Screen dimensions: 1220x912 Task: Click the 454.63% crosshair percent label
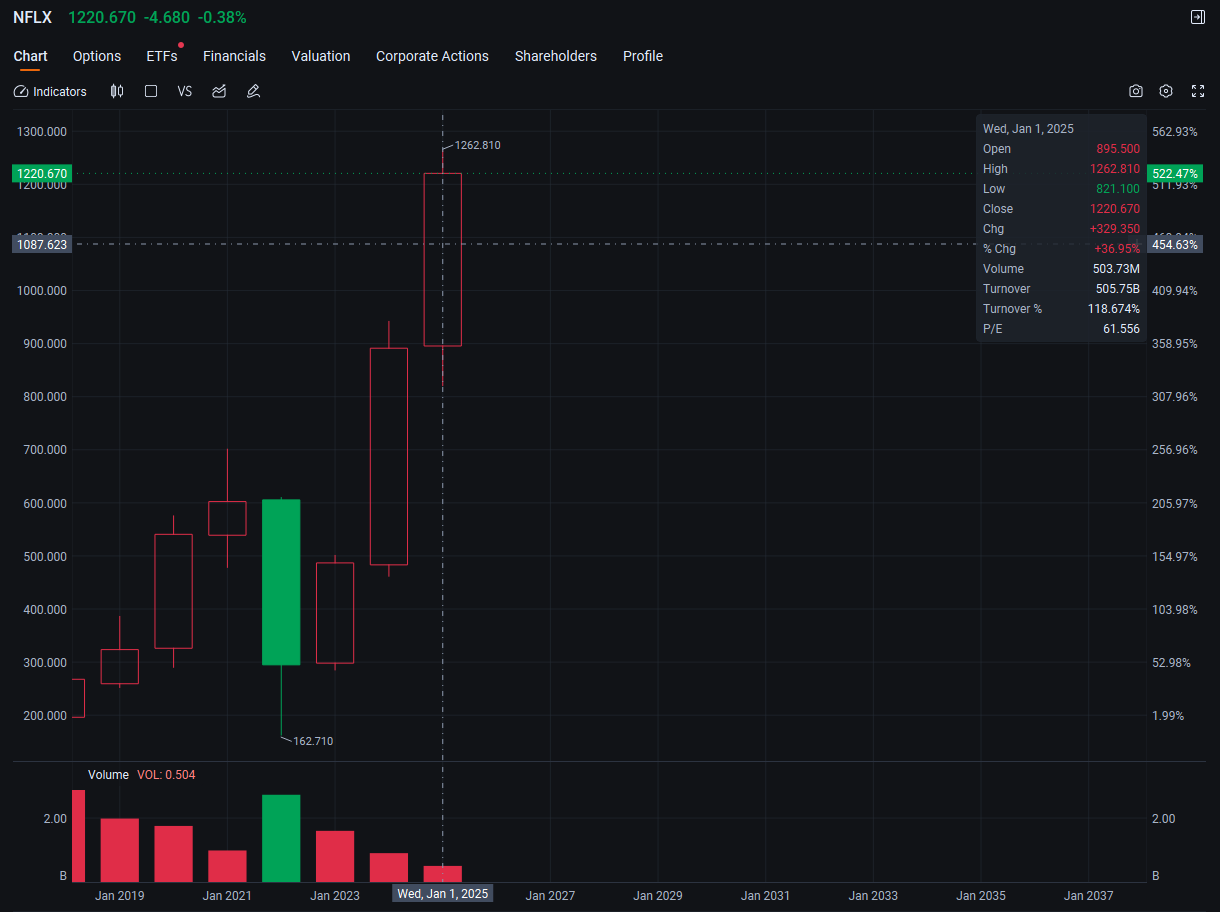click(1174, 244)
